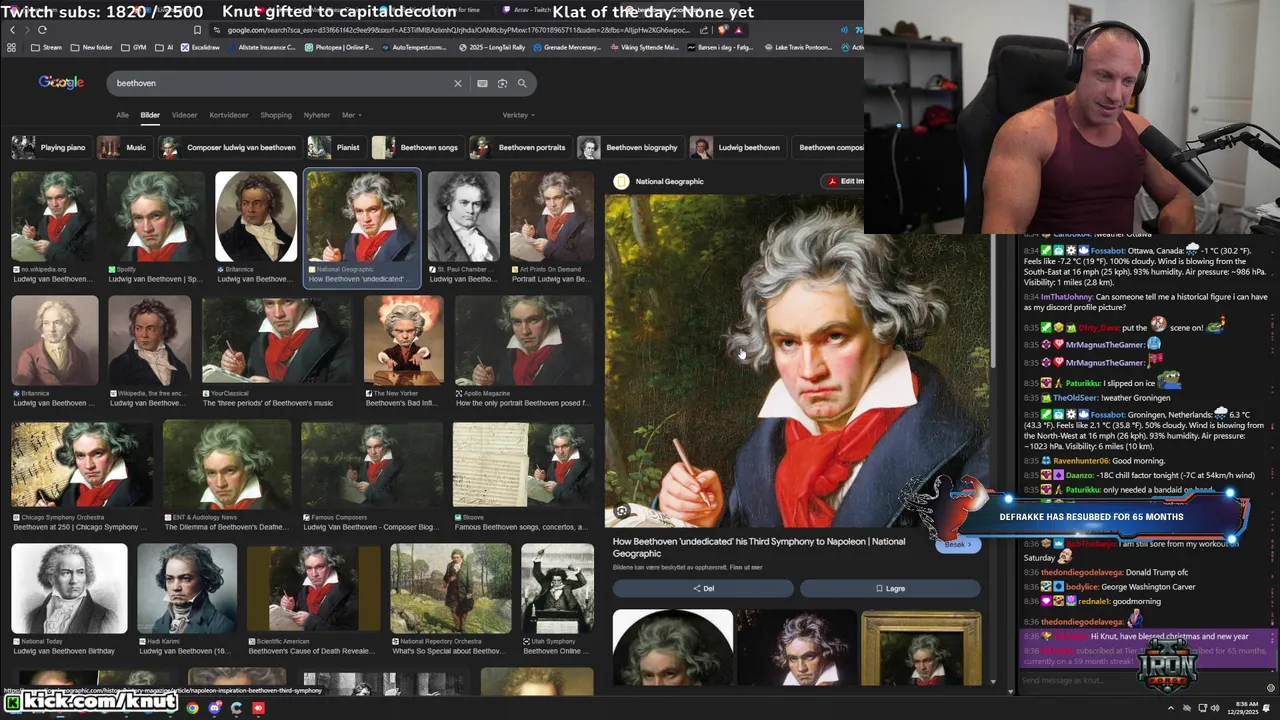Open National Geographic article title link
Image resolution: width=1280 pixels, height=720 pixels.
(x=759, y=547)
